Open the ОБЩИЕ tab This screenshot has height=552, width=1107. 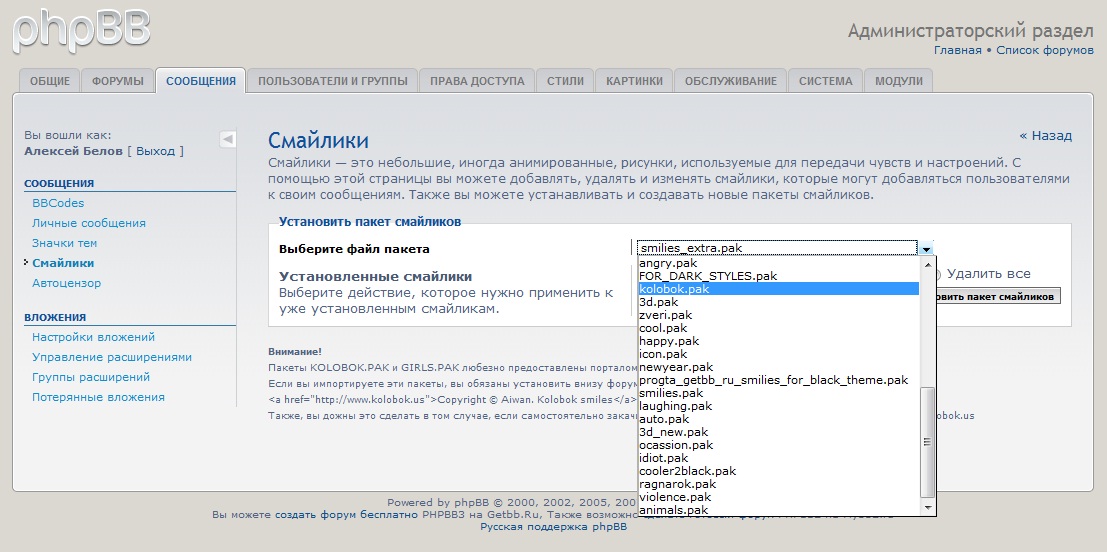point(49,81)
